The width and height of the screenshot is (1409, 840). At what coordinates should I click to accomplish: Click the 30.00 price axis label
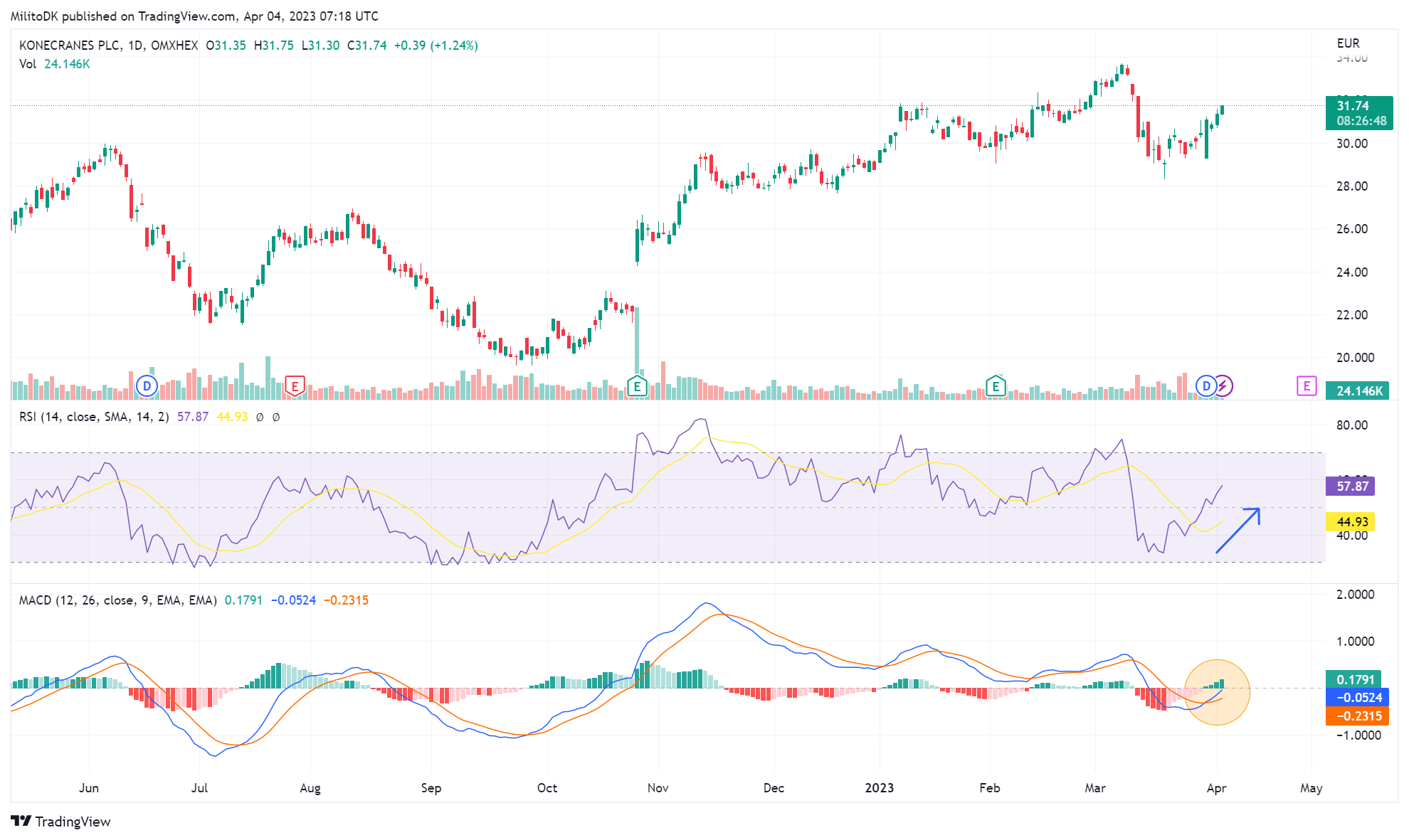(x=1352, y=144)
